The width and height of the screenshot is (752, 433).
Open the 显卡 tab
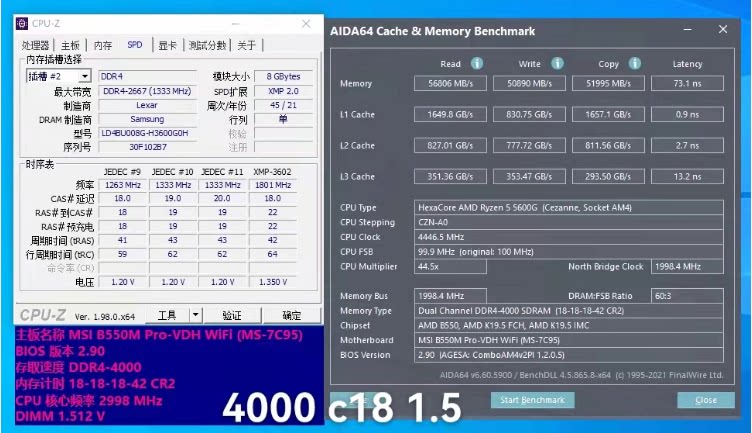tap(167, 46)
